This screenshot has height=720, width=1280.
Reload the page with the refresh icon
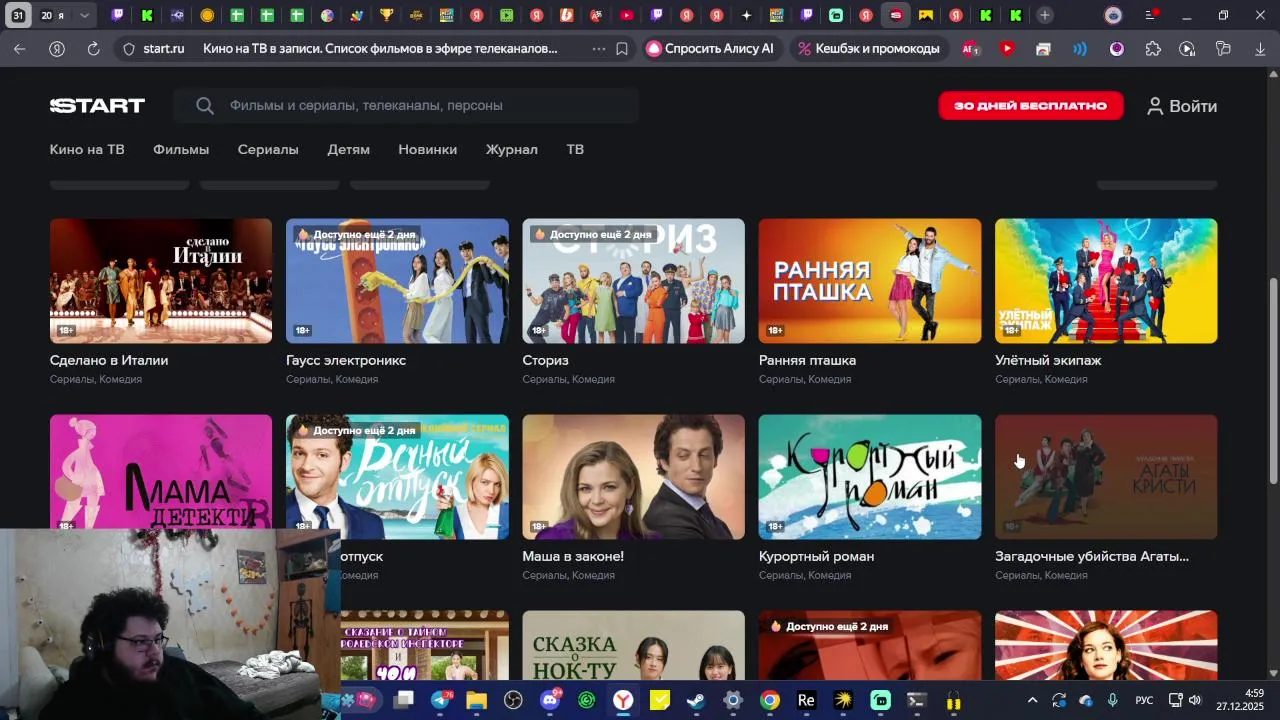93,48
